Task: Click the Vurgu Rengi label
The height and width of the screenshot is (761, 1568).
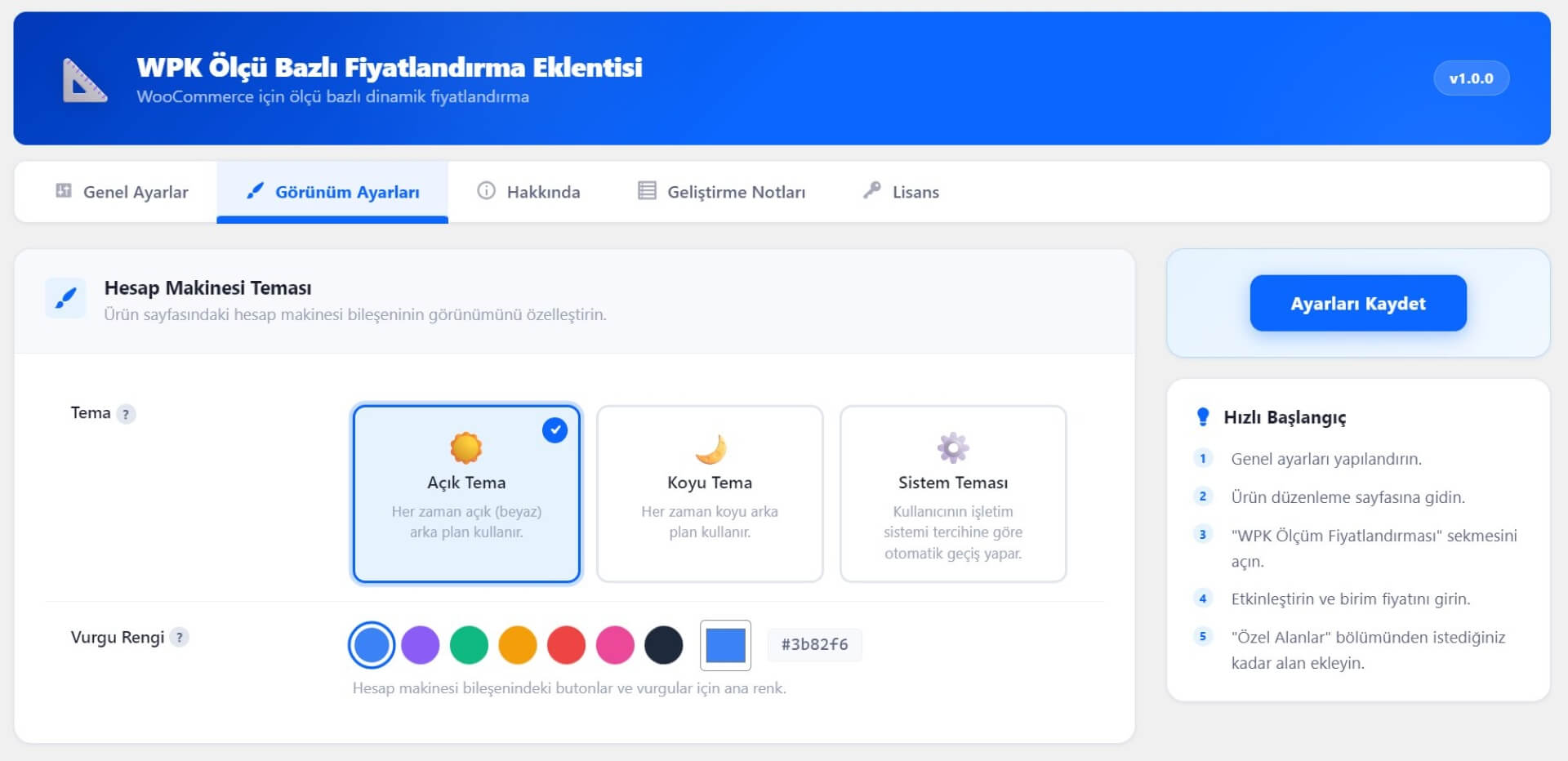Action: (x=118, y=637)
